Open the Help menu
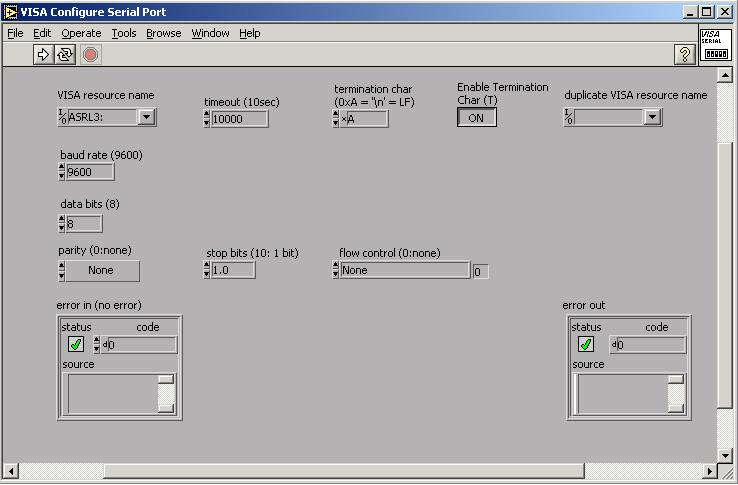The image size is (738, 485). [249, 33]
